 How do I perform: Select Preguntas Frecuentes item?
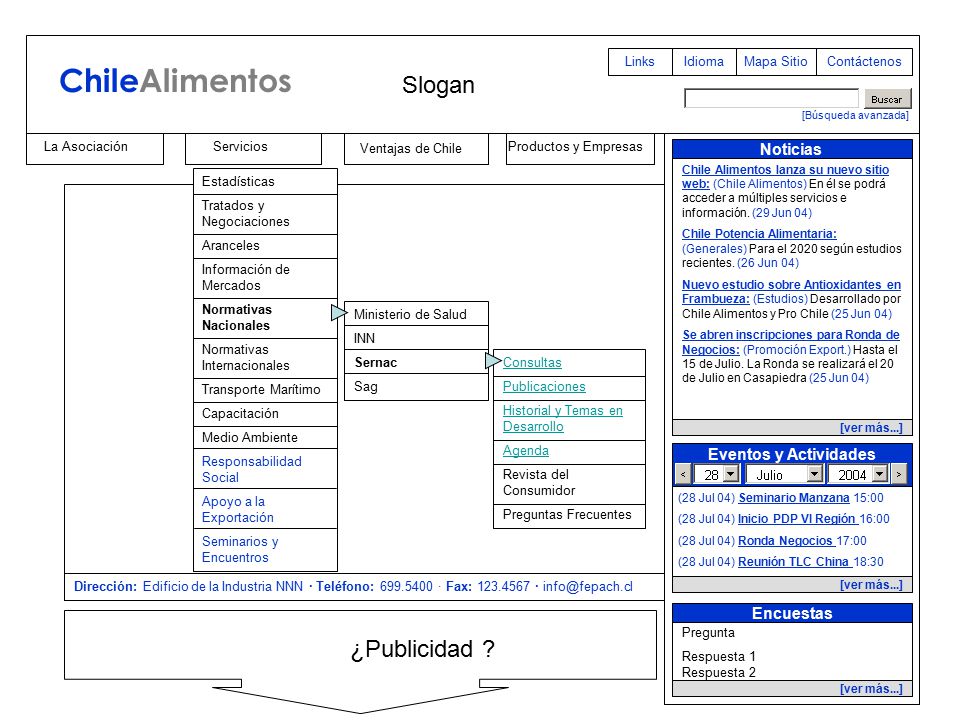(x=569, y=515)
